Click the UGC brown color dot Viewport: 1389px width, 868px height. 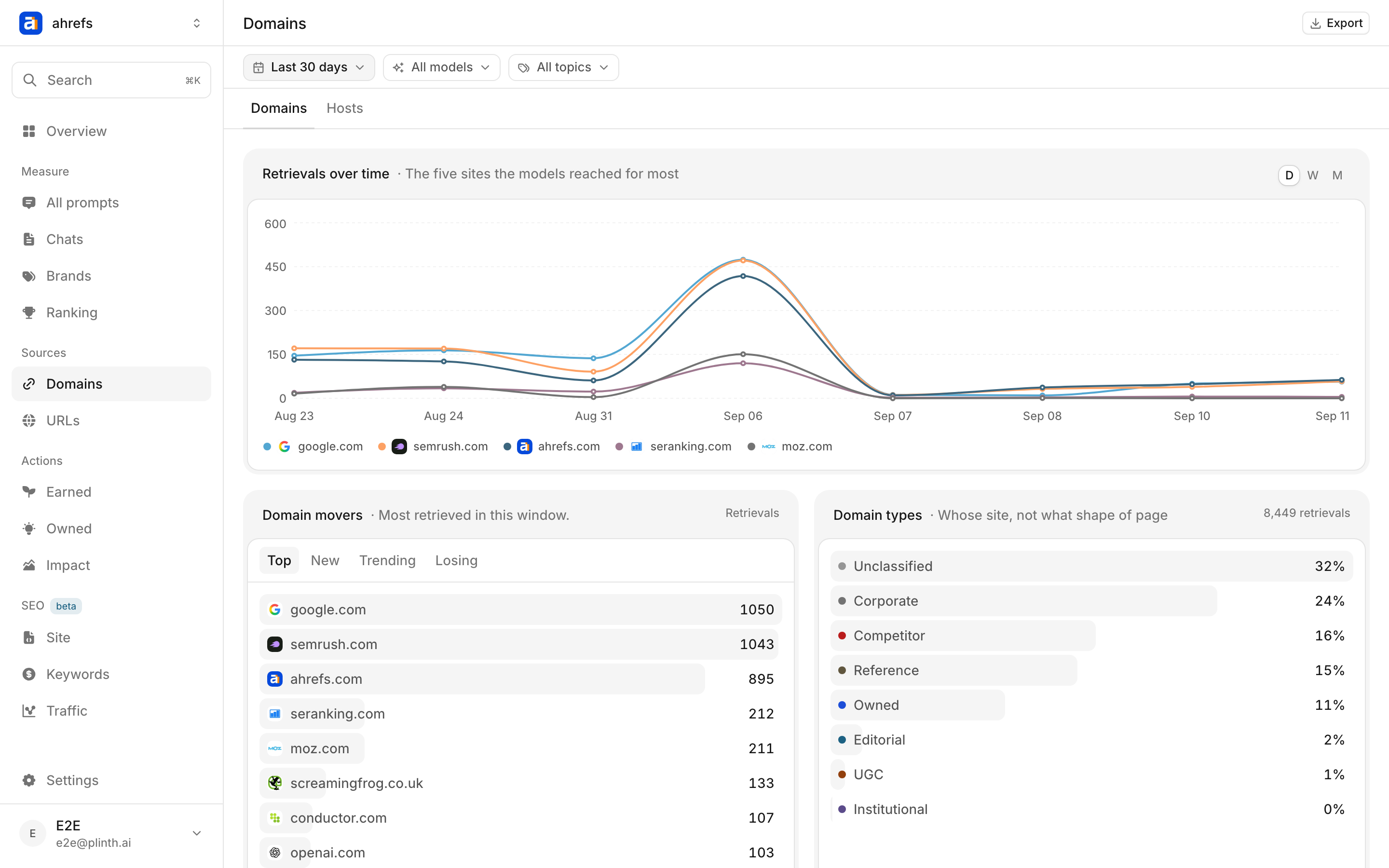pyautogui.click(x=842, y=775)
